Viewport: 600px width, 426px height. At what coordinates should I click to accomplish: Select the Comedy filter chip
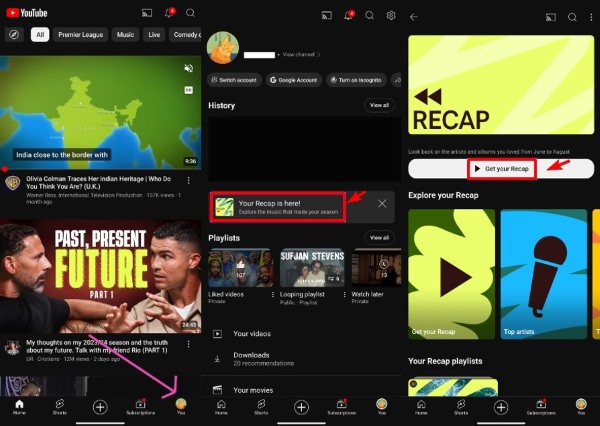click(186, 35)
